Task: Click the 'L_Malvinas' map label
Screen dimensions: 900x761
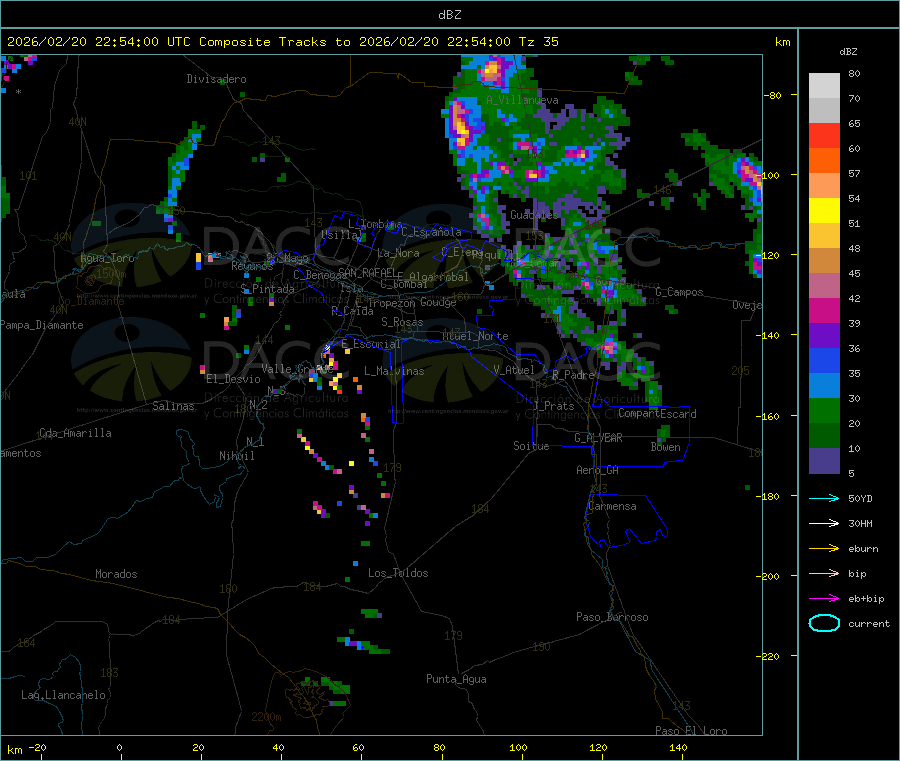Action: [x=394, y=371]
